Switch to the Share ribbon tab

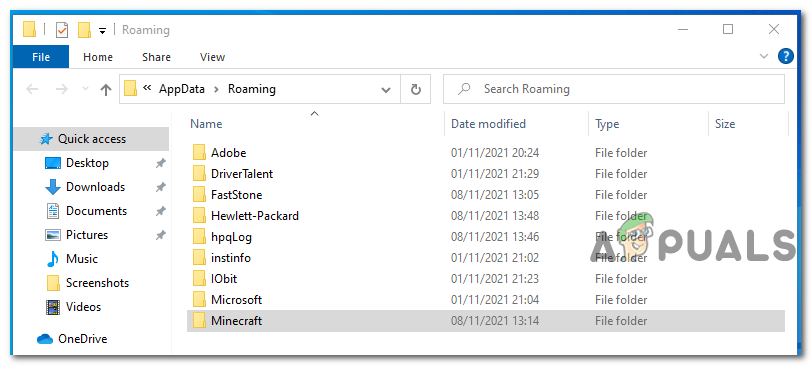tap(156, 57)
